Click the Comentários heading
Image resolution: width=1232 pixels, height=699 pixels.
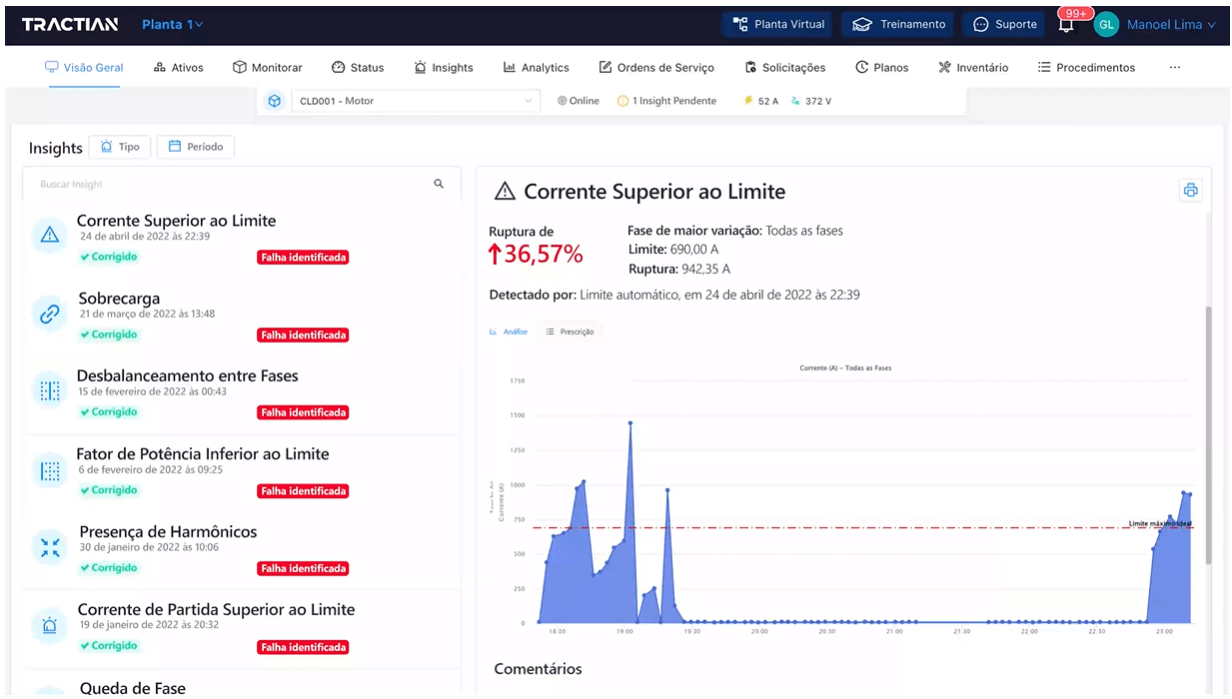coord(538,669)
